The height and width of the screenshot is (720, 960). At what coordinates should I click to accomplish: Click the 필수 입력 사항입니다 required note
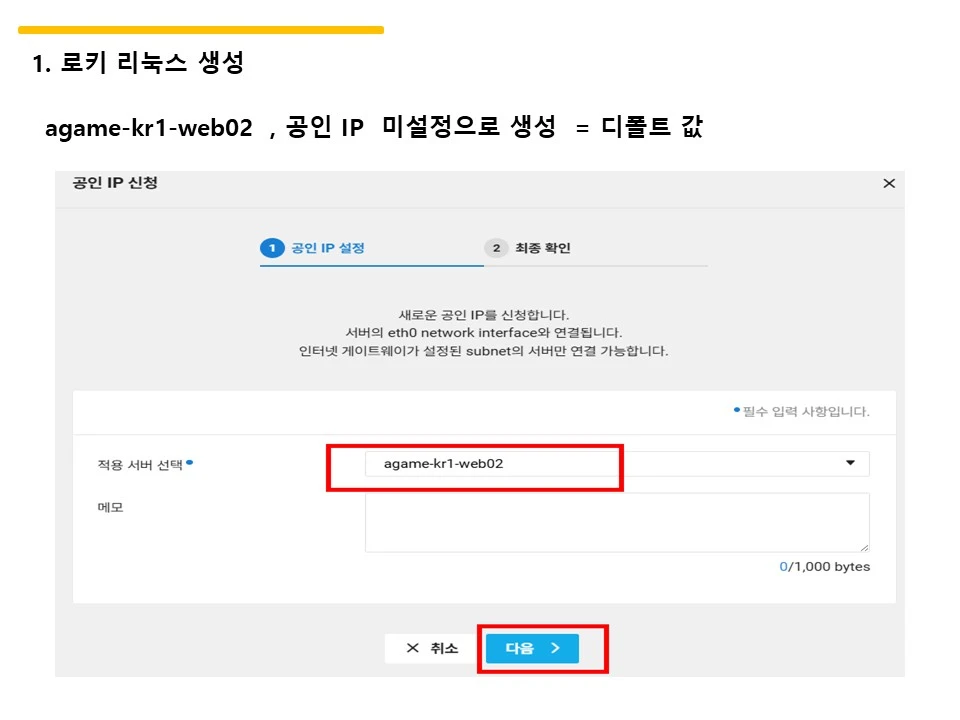point(806,411)
